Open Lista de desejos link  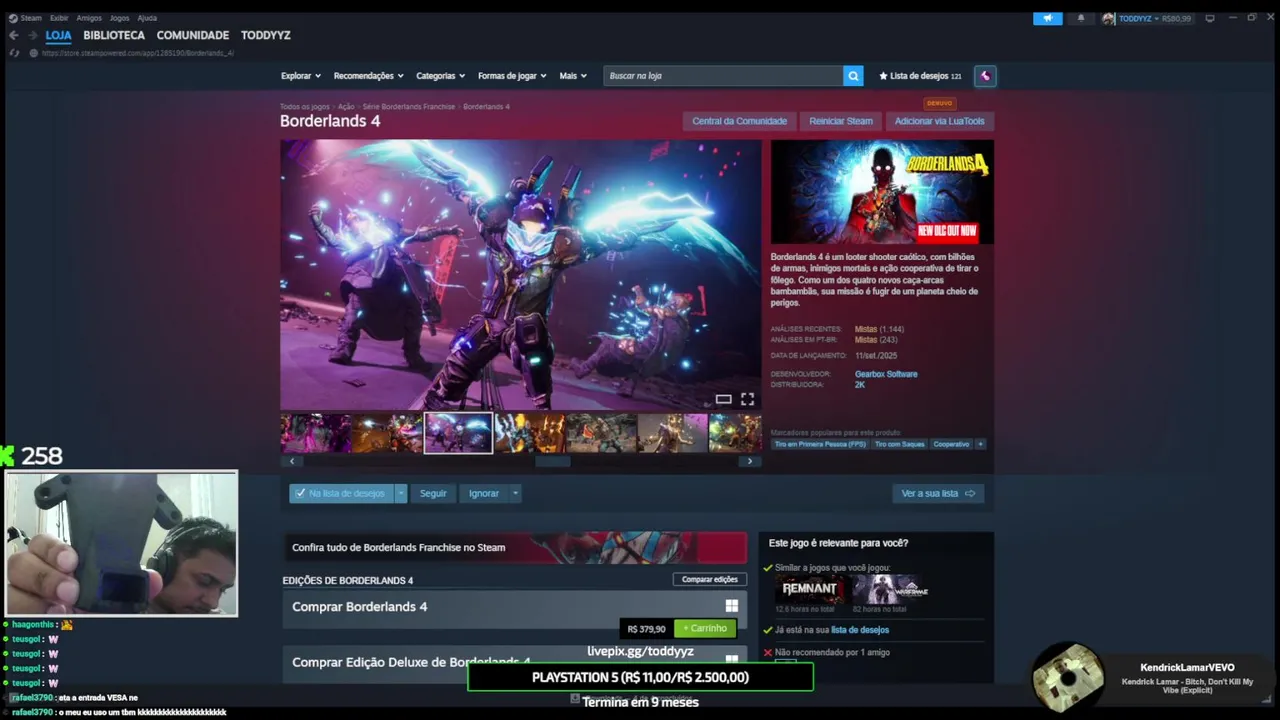[920, 76]
